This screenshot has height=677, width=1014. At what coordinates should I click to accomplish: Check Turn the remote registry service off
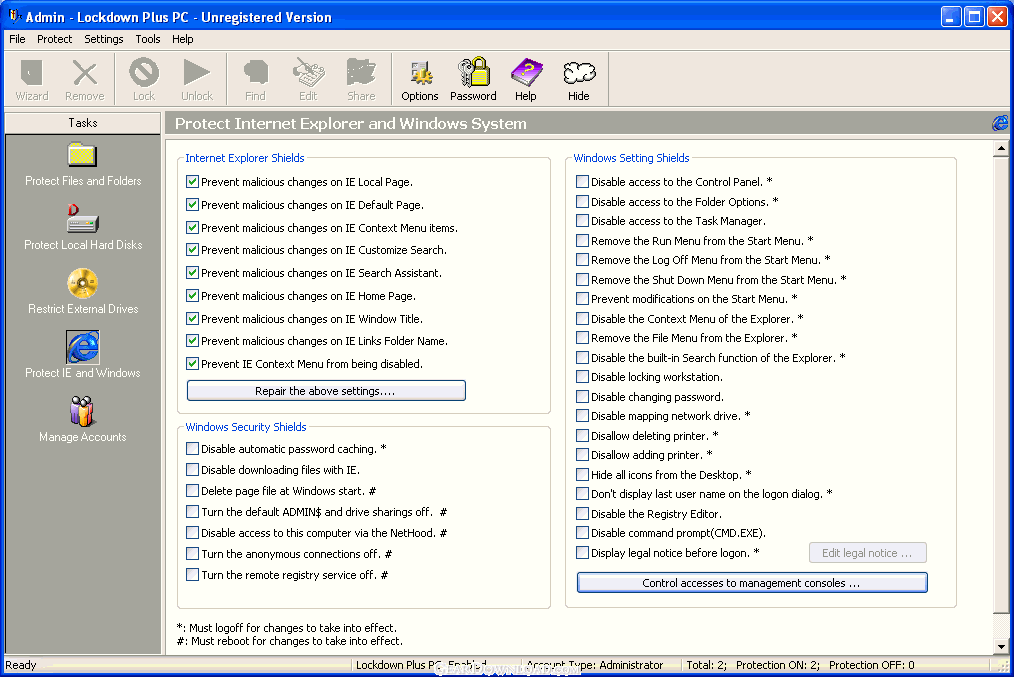click(192, 574)
